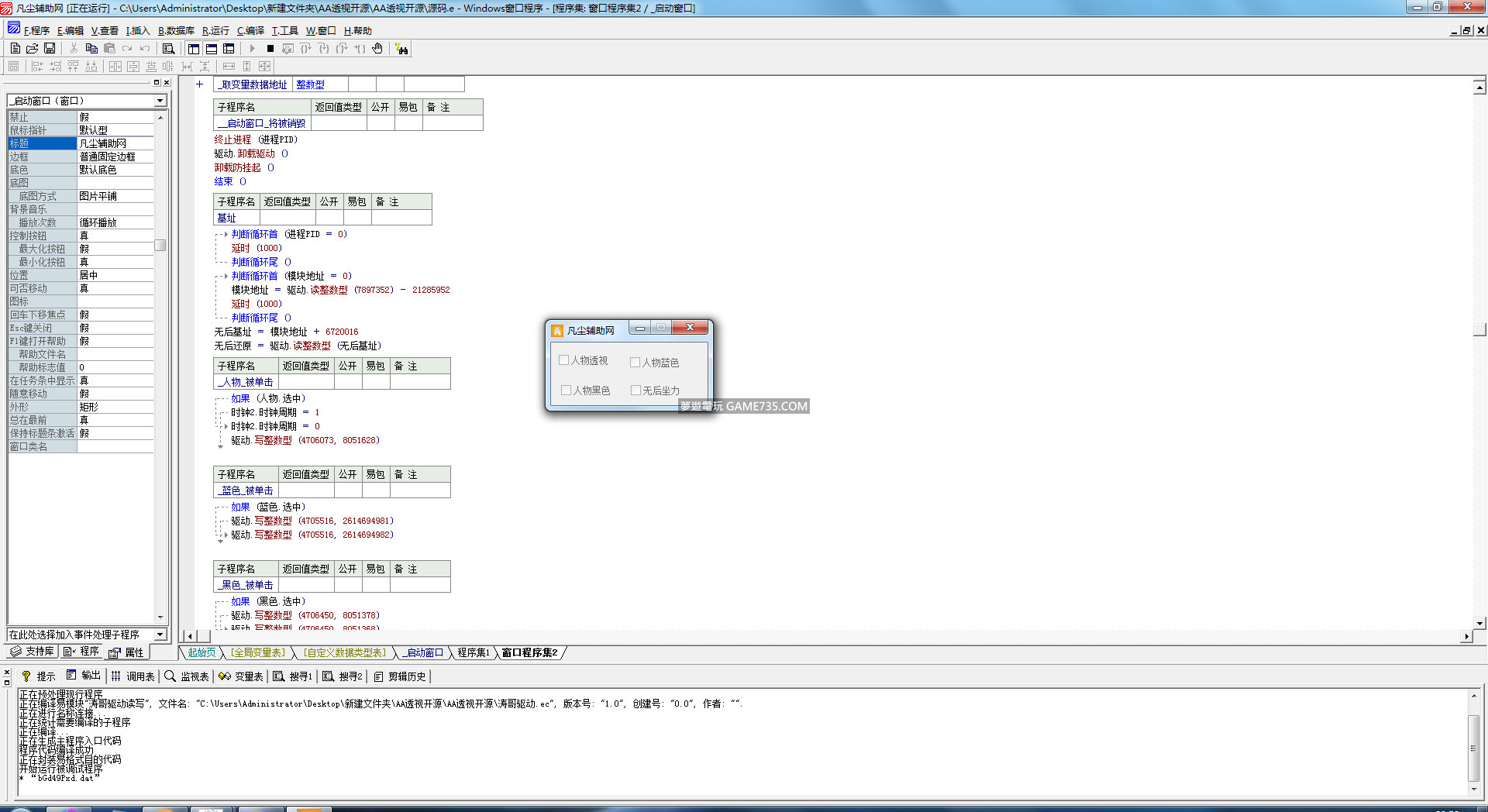The height and width of the screenshot is (812, 1488).
Task: Check the 无后坐力 checkbox
Action: pyautogui.click(x=635, y=391)
